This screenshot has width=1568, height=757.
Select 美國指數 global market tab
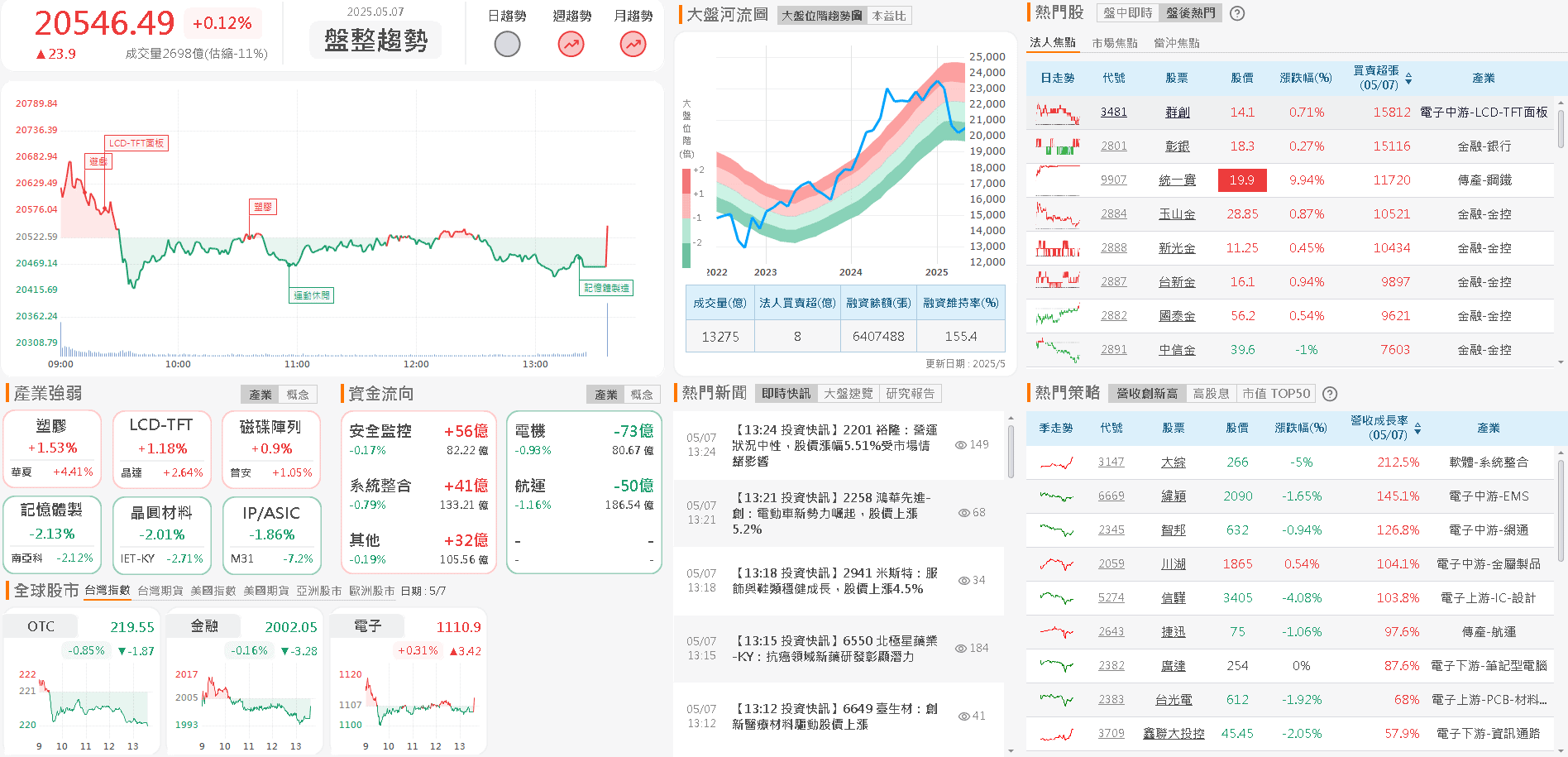pos(213,591)
